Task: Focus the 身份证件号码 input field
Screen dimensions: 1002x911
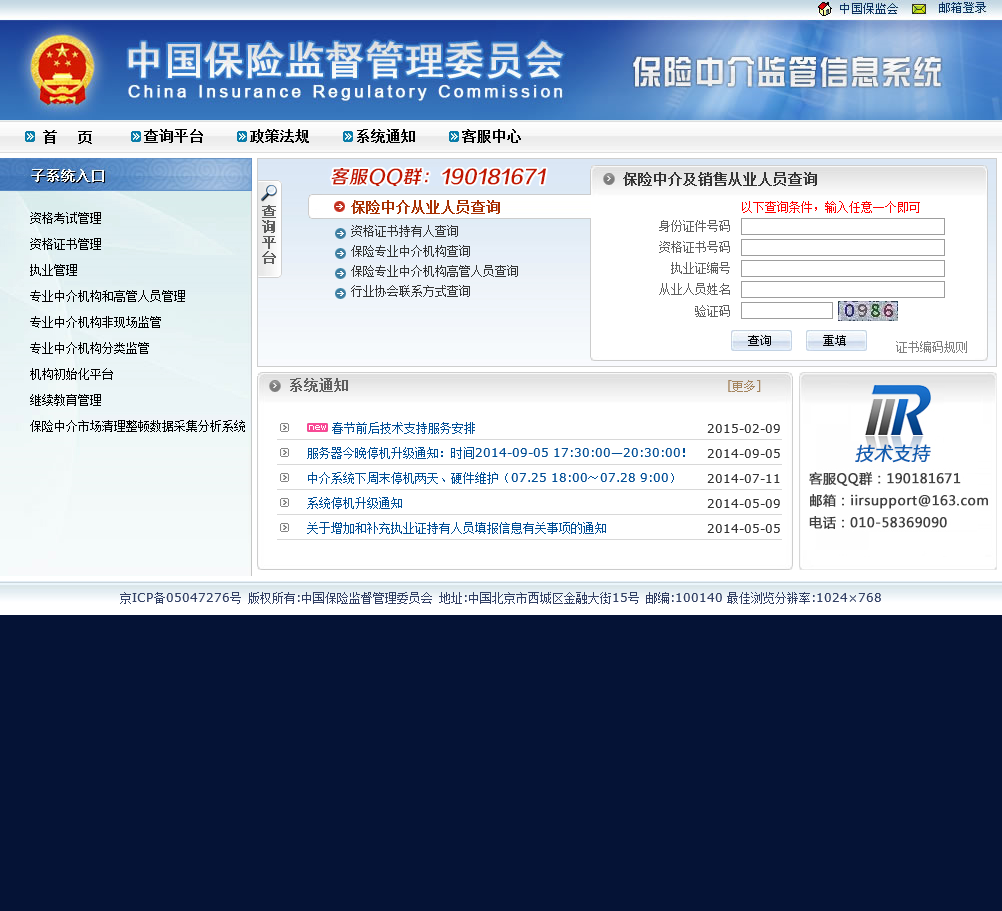Action: pos(843,226)
